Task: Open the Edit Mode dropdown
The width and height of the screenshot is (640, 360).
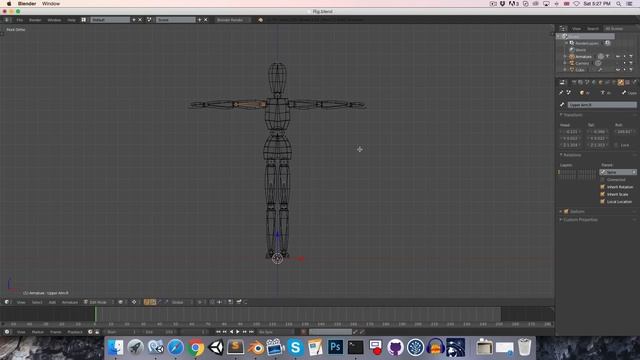Action: tap(98, 302)
